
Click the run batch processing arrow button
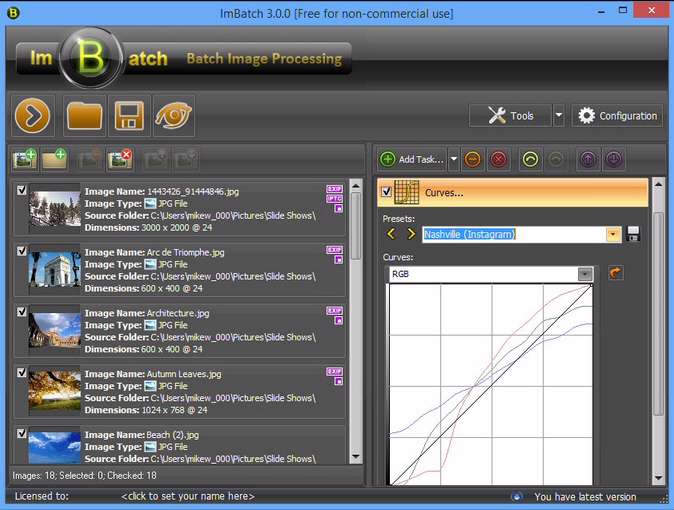click(34, 116)
